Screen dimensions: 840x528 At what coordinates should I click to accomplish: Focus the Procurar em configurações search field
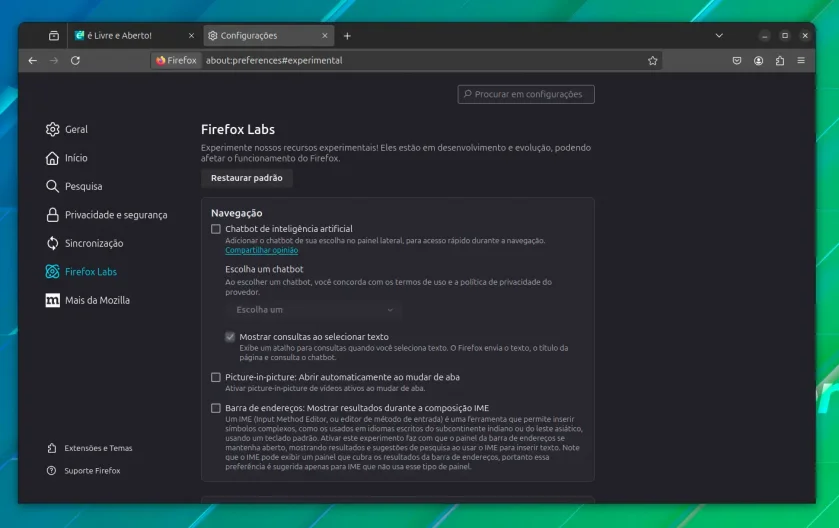tap(526, 94)
